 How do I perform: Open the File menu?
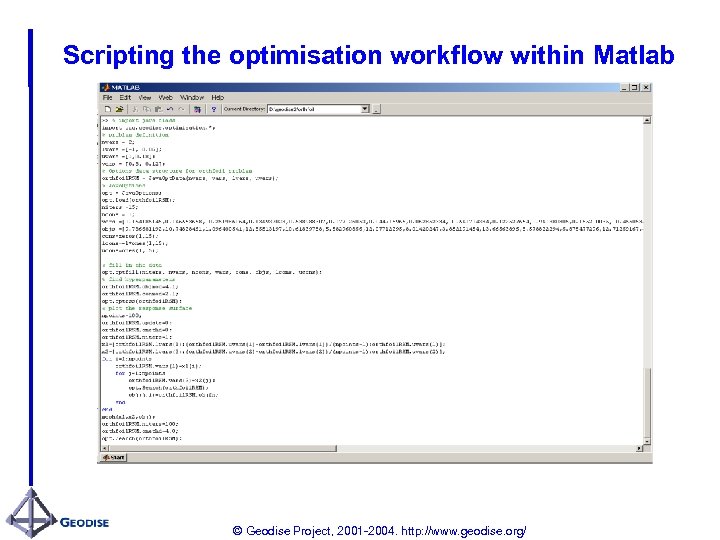coord(107,97)
